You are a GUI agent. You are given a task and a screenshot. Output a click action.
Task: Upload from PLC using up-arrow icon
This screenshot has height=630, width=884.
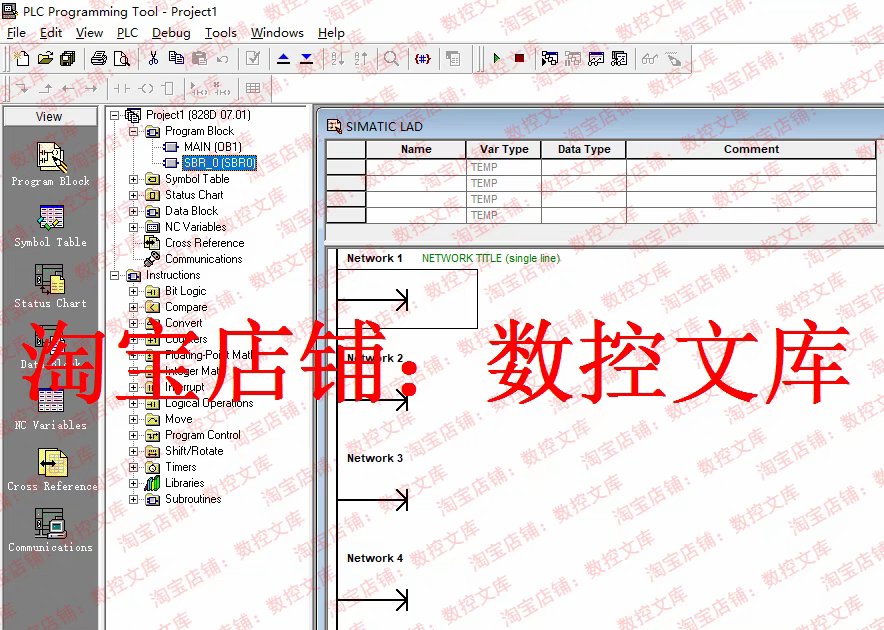pos(284,58)
